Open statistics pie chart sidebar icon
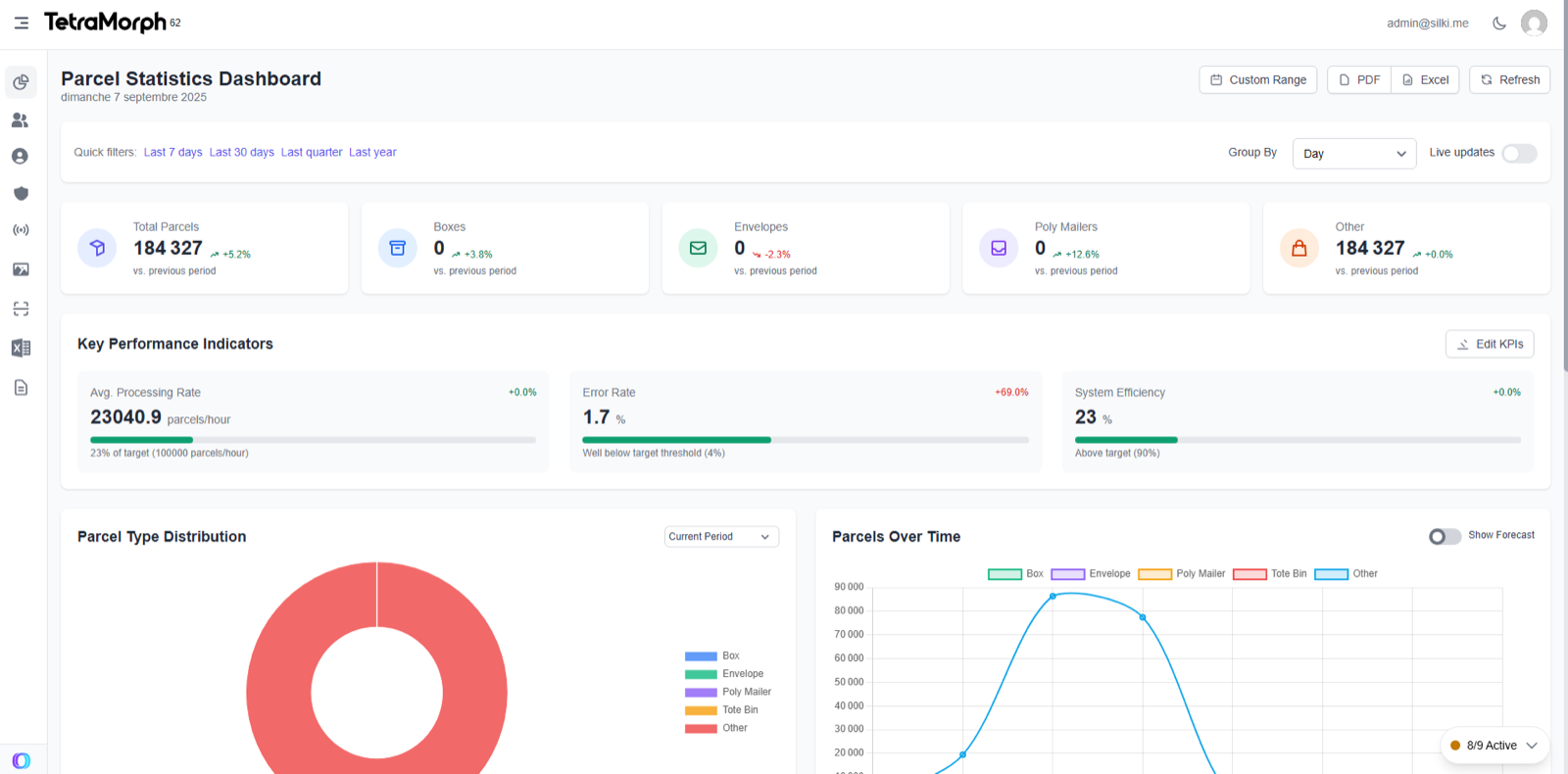The image size is (1568, 774). [21, 82]
